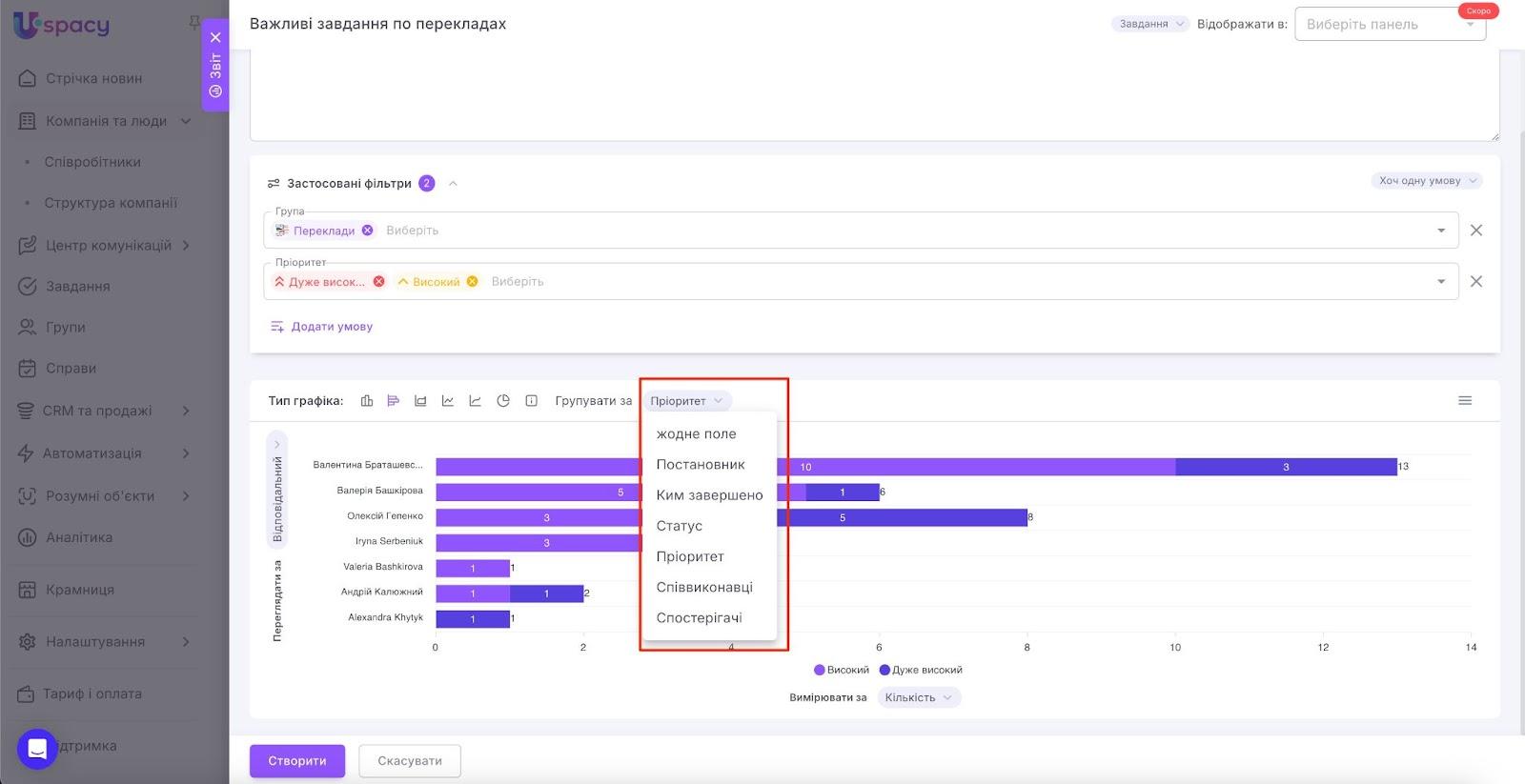Toggle the Високий legend series
Viewport: 1525px width, 784px height.
841,670
